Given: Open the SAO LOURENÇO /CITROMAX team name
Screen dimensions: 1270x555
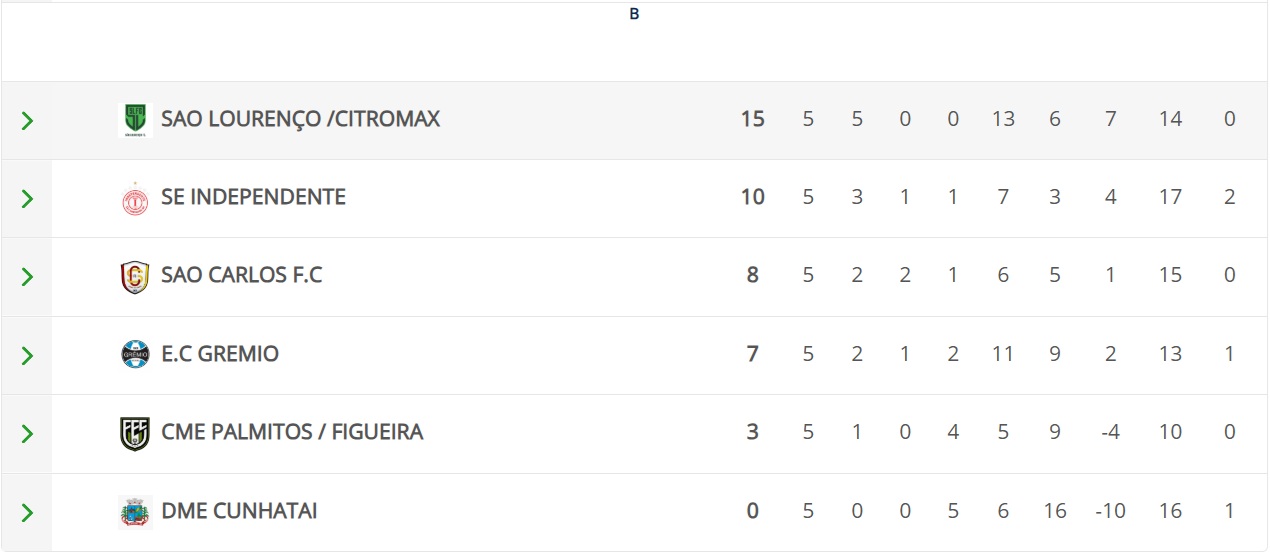Looking at the screenshot, I should pyautogui.click(x=300, y=119).
